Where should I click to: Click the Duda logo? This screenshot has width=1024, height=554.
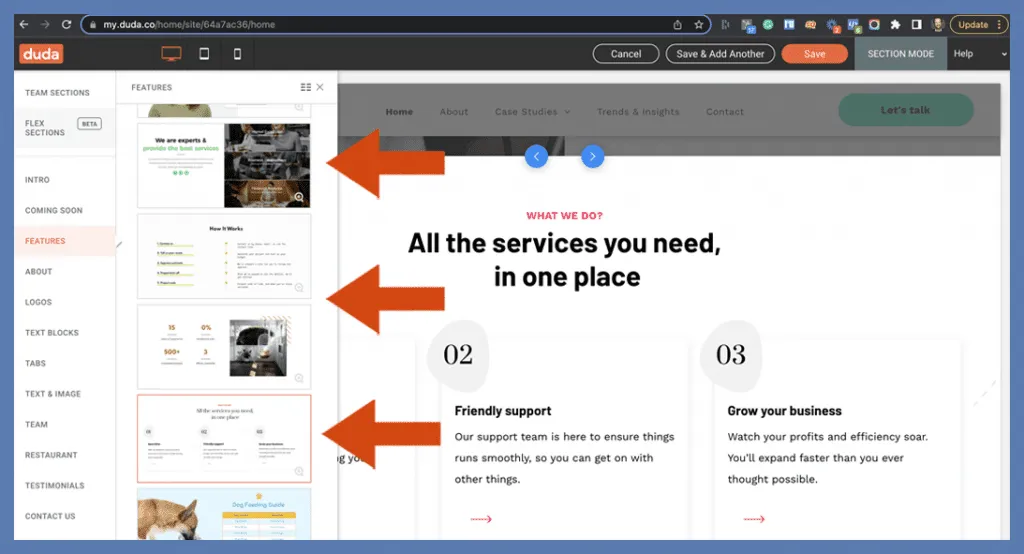tap(40, 54)
